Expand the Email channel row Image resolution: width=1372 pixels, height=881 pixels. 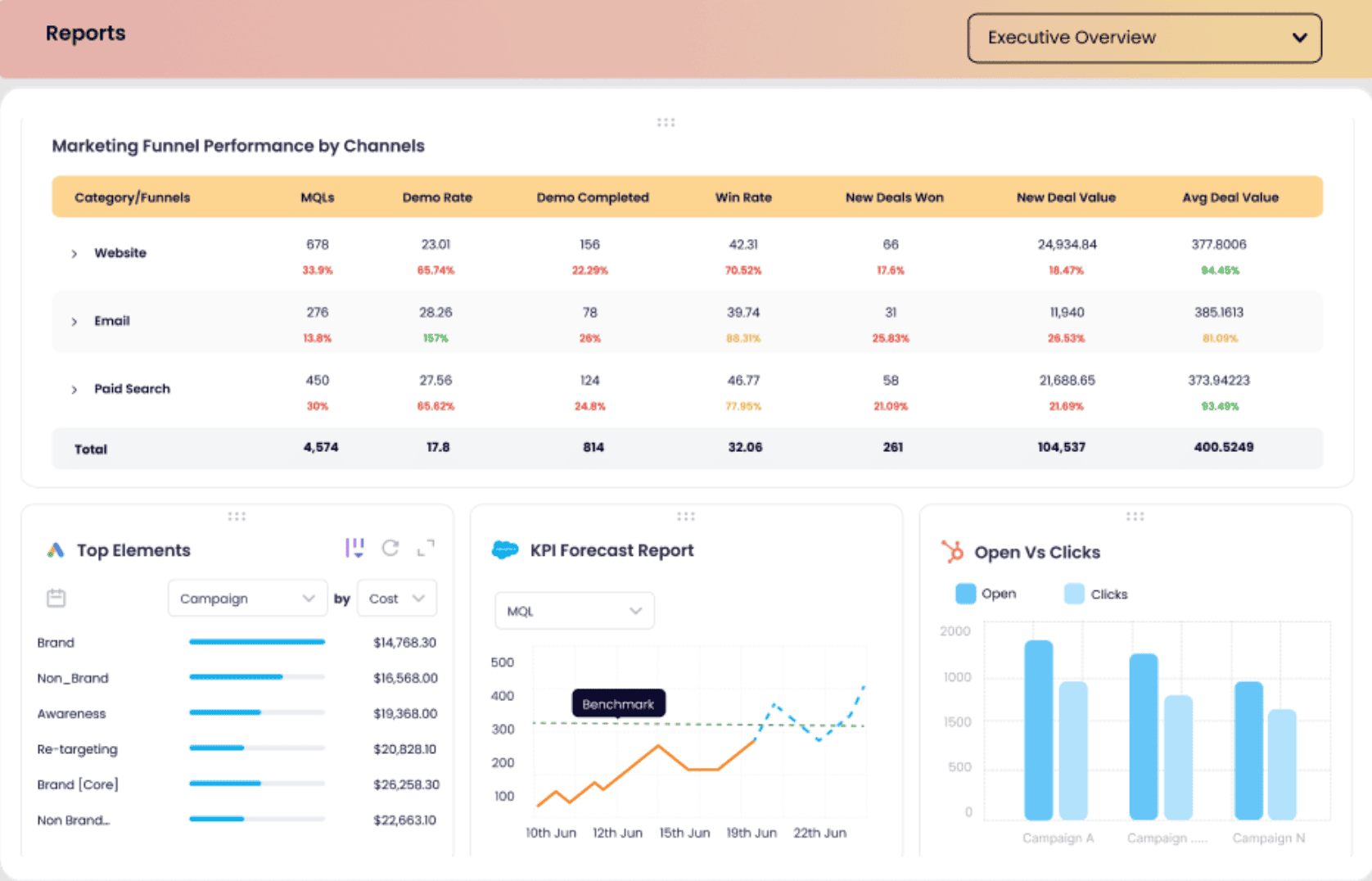point(74,322)
